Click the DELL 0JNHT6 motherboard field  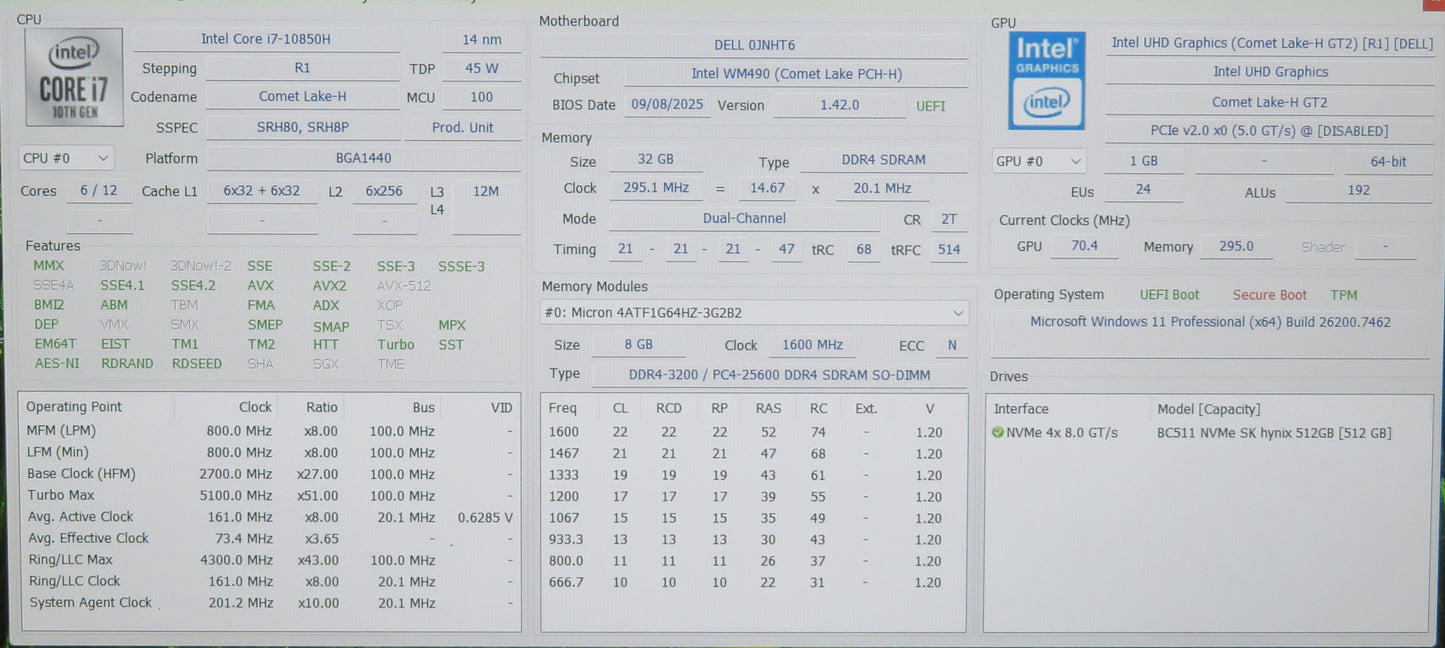tap(754, 45)
